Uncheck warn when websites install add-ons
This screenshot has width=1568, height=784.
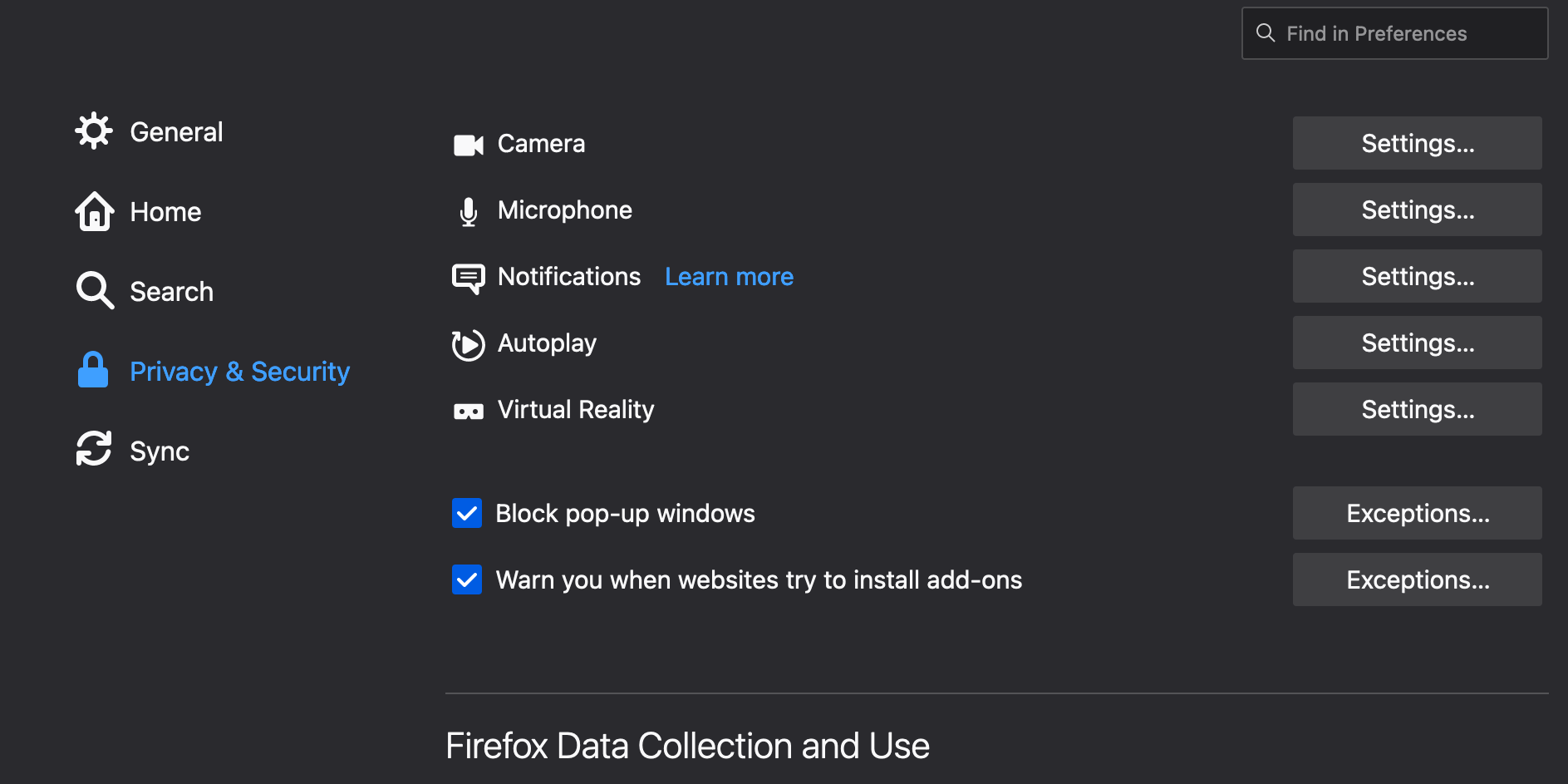(467, 579)
